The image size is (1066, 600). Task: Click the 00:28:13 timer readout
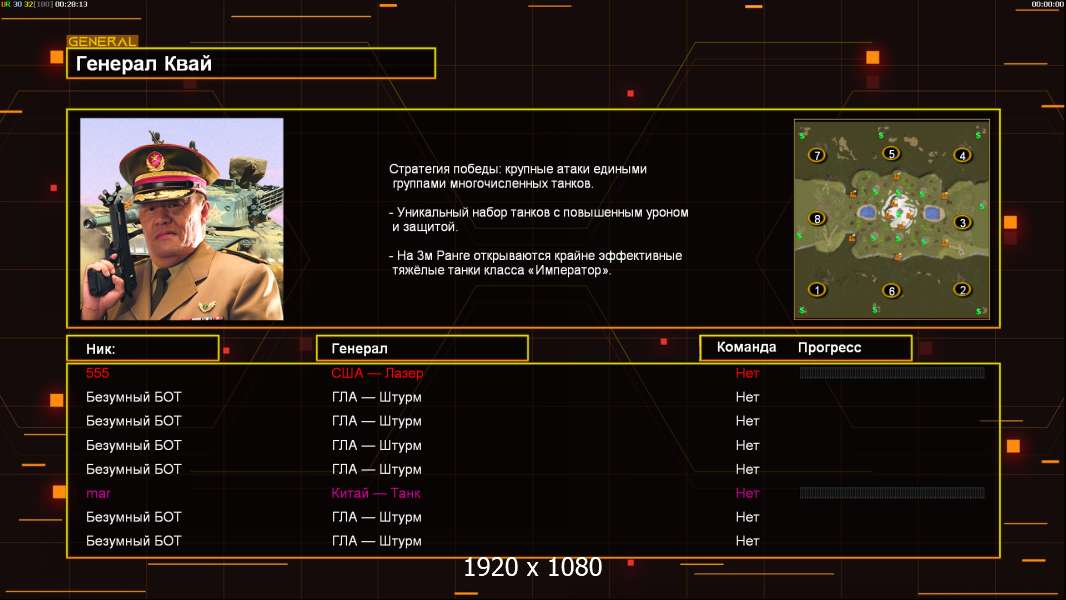(x=71, y=4)
